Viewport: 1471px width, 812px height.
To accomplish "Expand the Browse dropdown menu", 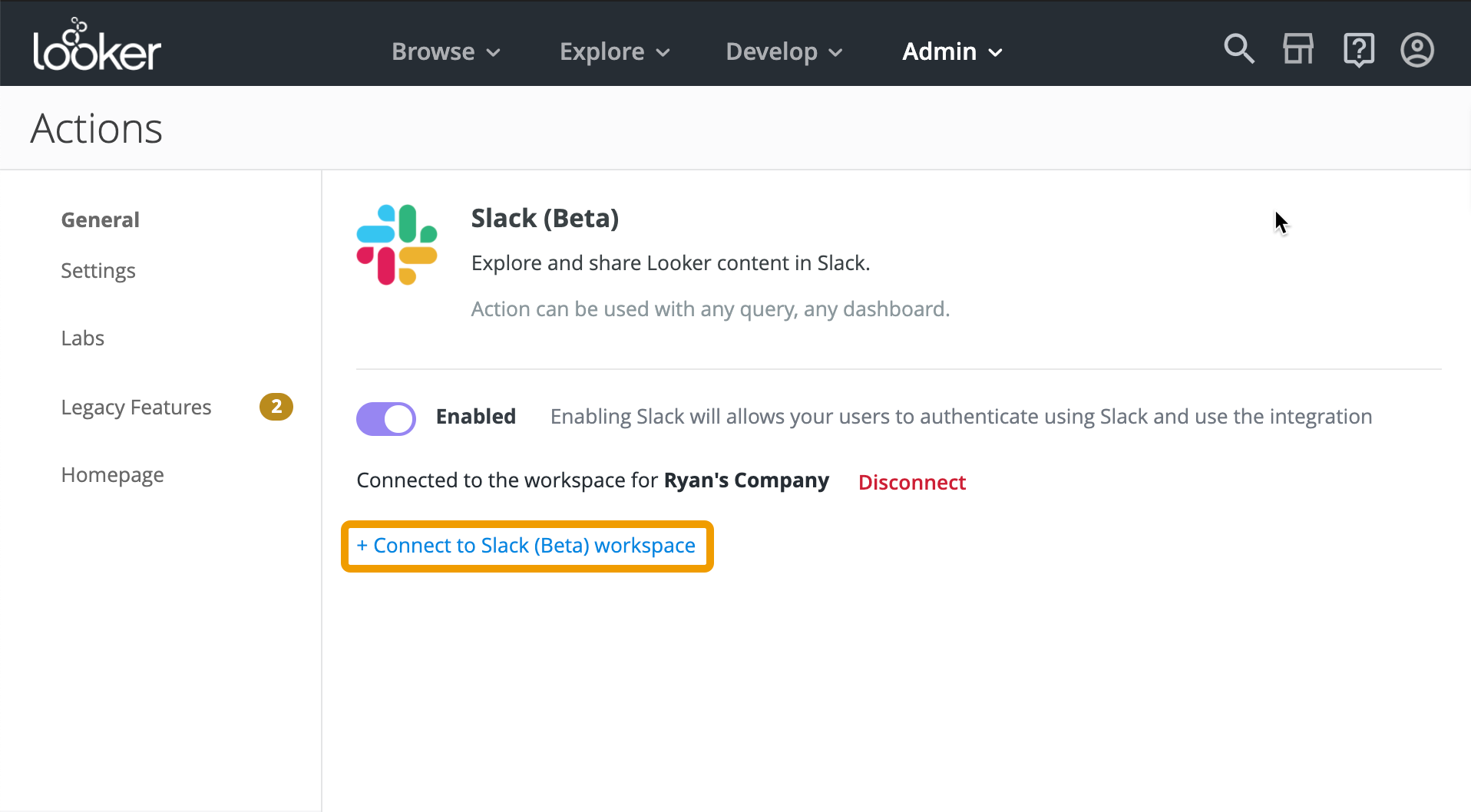I will [445, 51].
